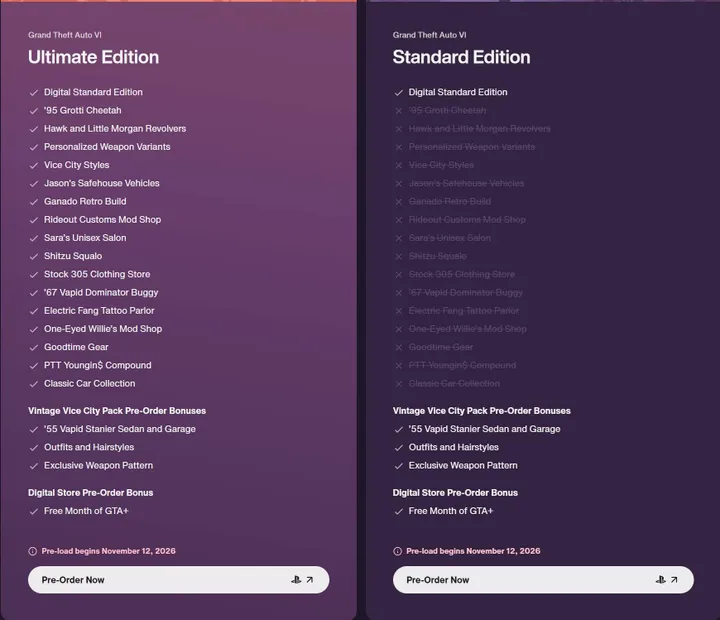Click Pre-load begins date text under Ultimate Edition

[108, 551]
